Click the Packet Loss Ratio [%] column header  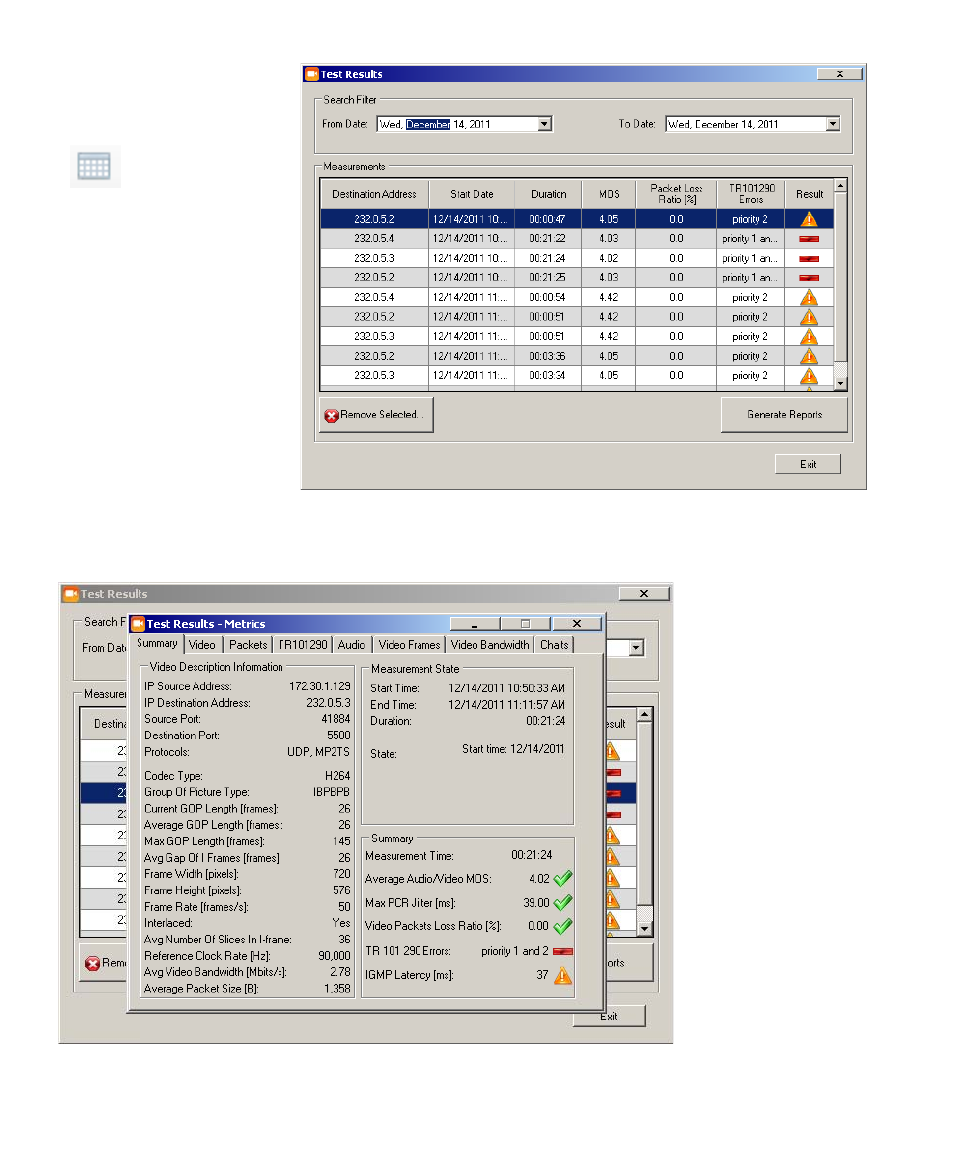pos(676,194)
